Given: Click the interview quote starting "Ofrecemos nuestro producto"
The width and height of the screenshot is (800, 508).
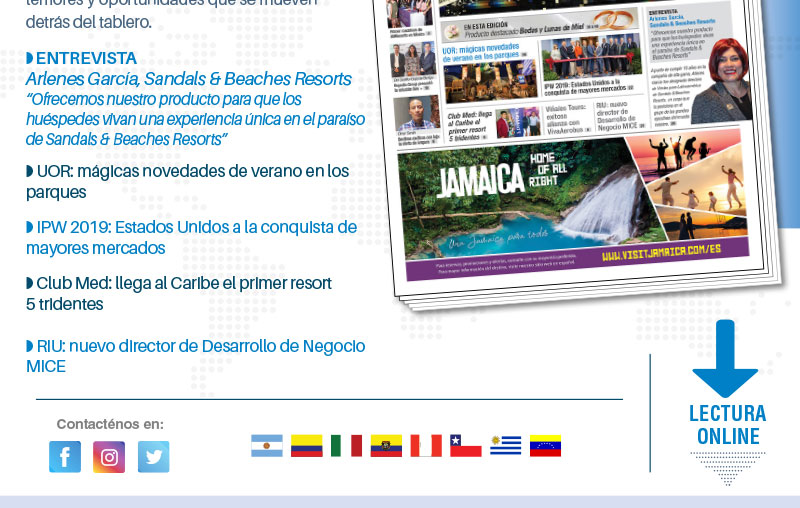Looking at the screenshot, I should [x=195, y=119].
